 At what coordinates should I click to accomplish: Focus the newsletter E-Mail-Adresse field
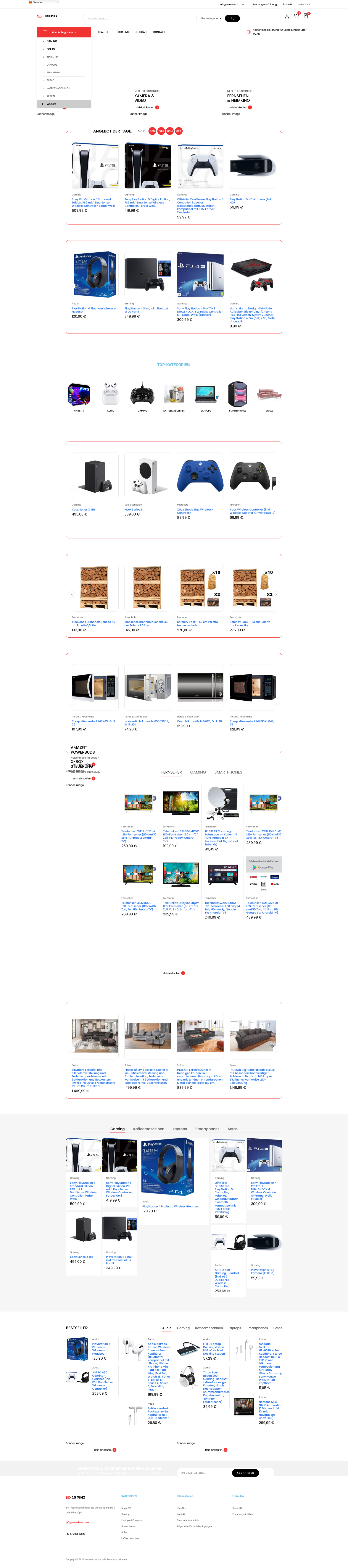coord(205,1473)
